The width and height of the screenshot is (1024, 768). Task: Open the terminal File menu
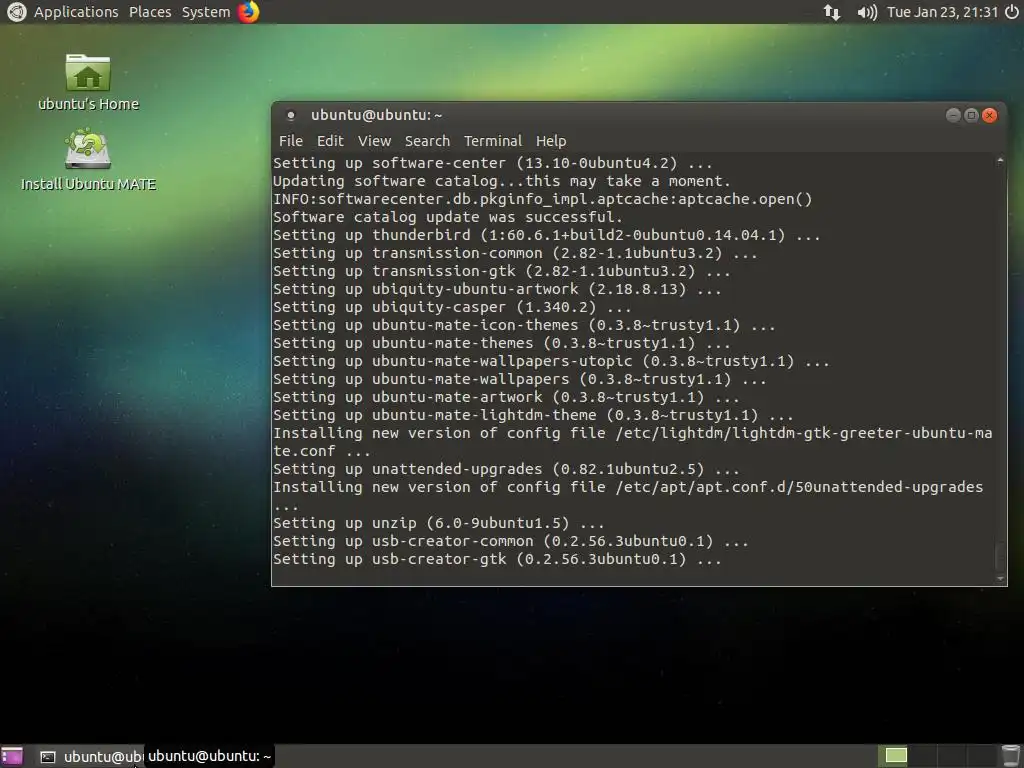(291, 141)
